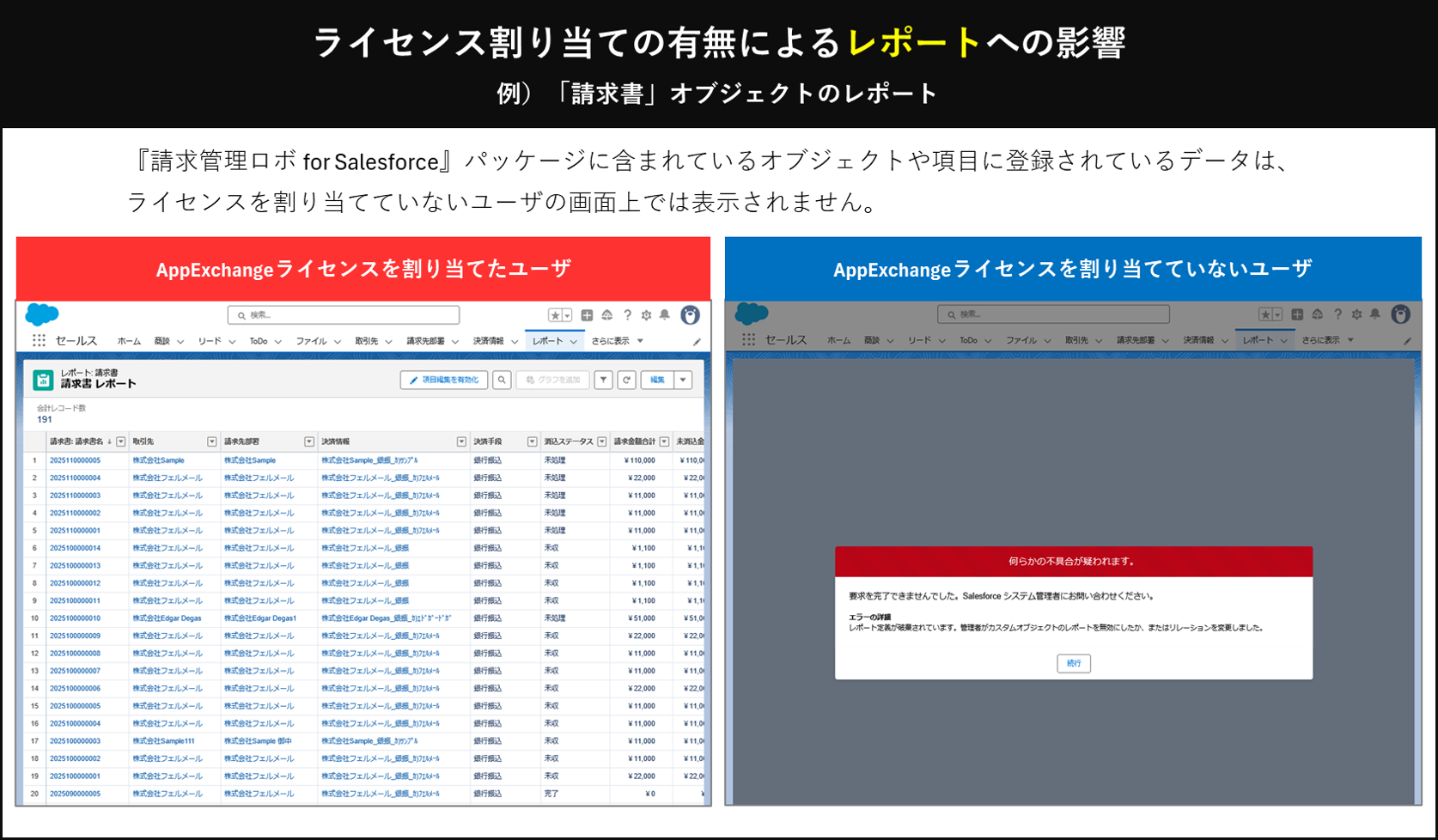Expand さらに表示 in the licensed-user screenshot
This screenshot has height=840, width=1438.
tap(617, 341)
